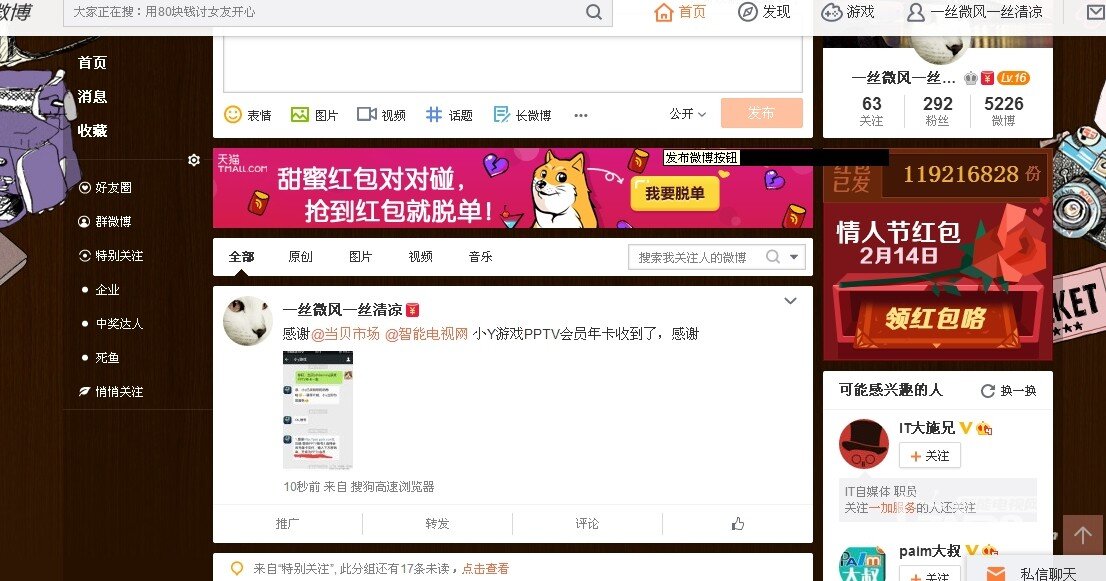
Task: Open the 死鱼 group in sidebar
Action: tap(107, 357)
